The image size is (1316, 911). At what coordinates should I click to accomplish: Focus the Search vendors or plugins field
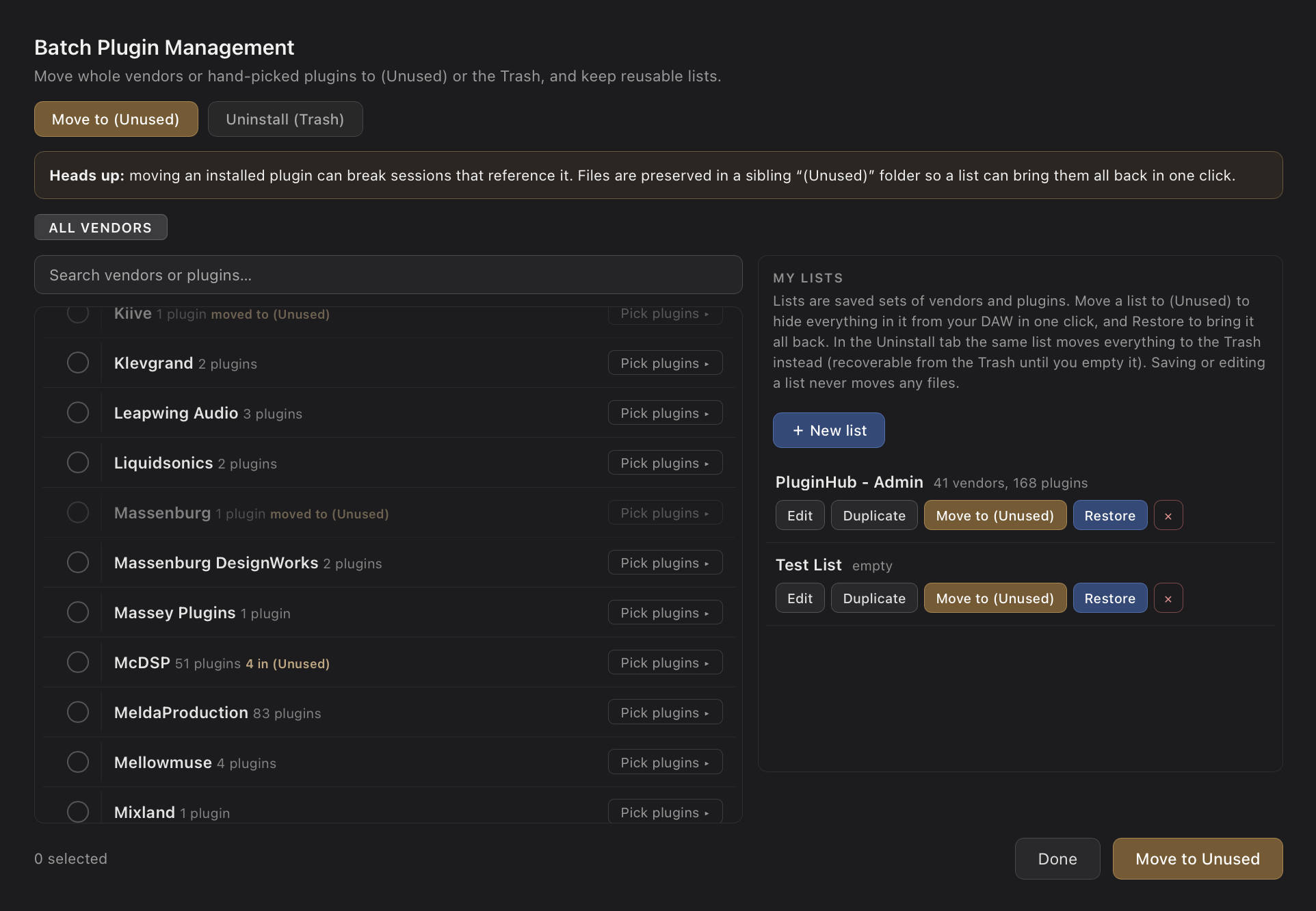tap(389, 275)
